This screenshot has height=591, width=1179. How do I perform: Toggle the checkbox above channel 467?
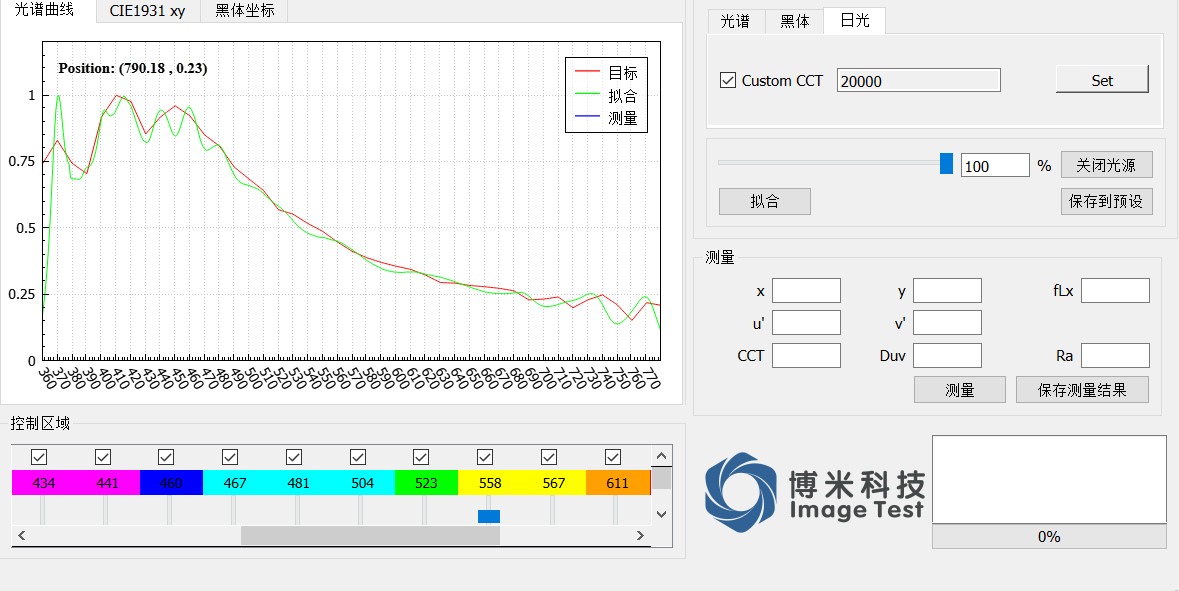(230, 457)
